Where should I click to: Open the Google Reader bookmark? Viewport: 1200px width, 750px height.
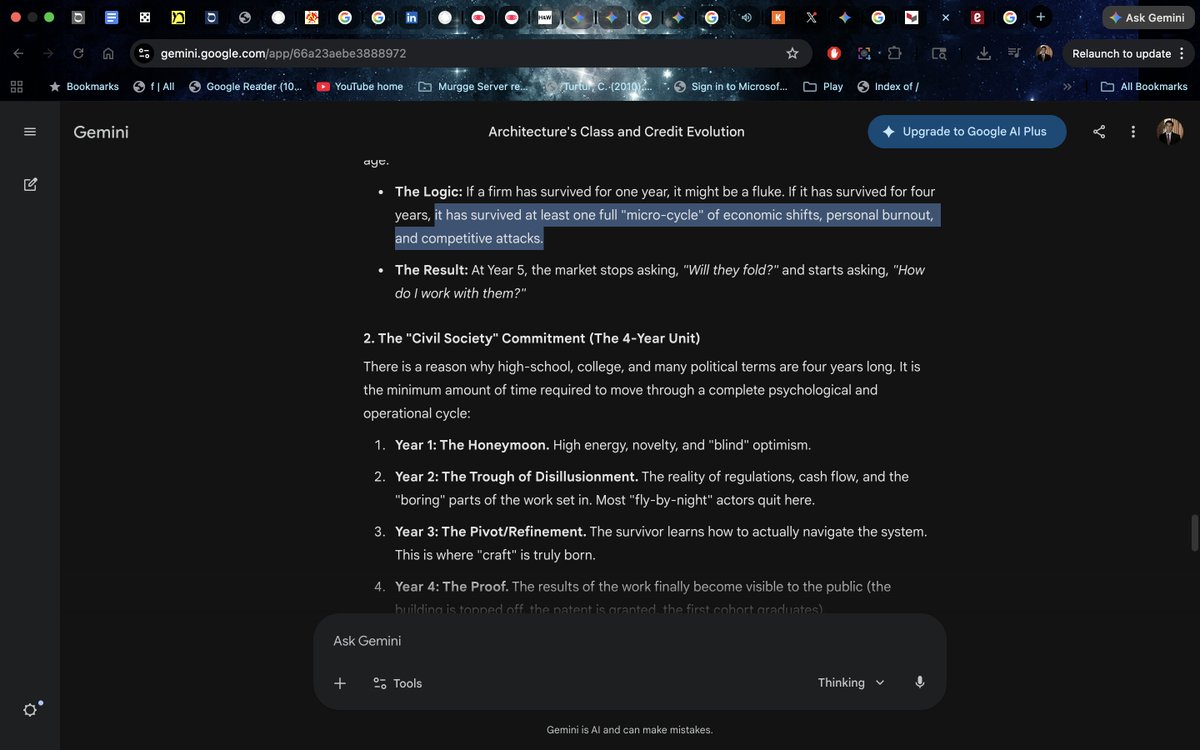pyautogui.click(x=245, y=87)
